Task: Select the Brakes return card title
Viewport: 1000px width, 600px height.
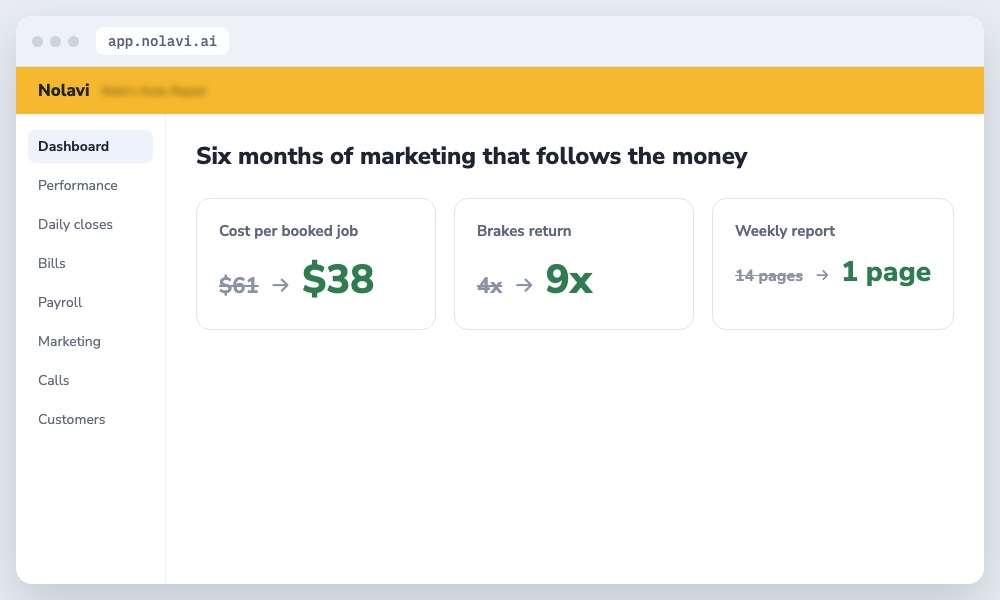Action: [x=524, y=231]
